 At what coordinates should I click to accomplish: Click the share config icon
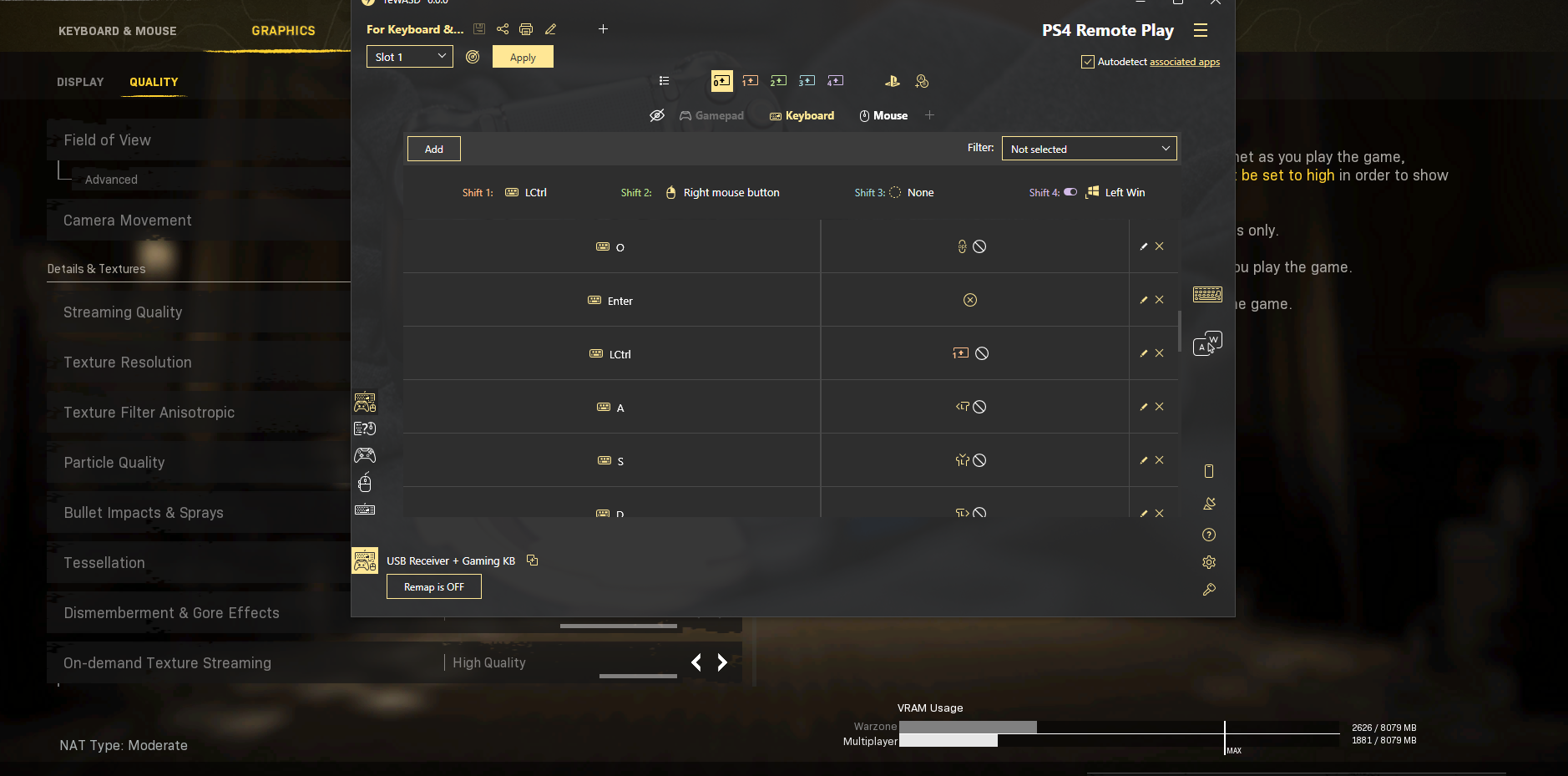(x=503, y=29)
